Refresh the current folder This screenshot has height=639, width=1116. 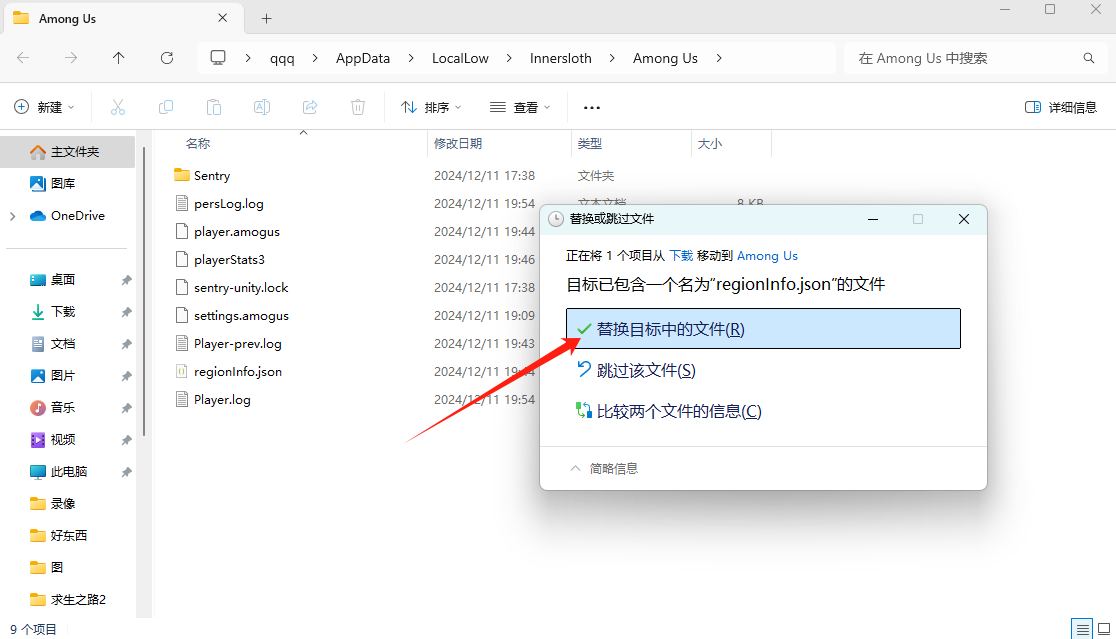(x=167, y=58)
